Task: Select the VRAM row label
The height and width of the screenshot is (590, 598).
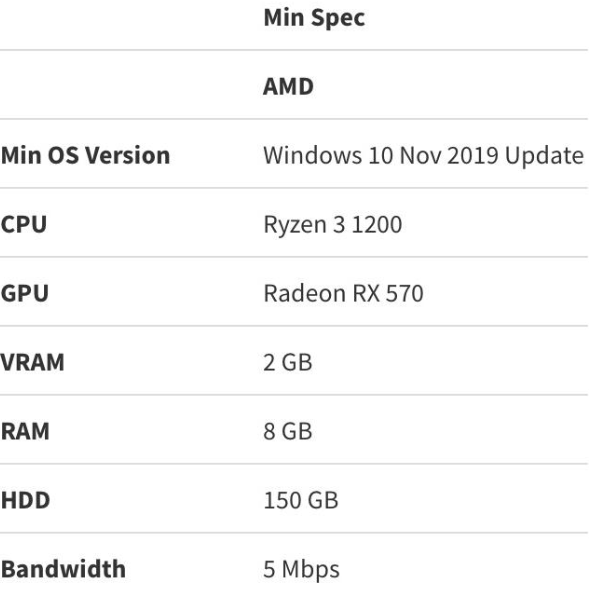Action: (32, 363)
